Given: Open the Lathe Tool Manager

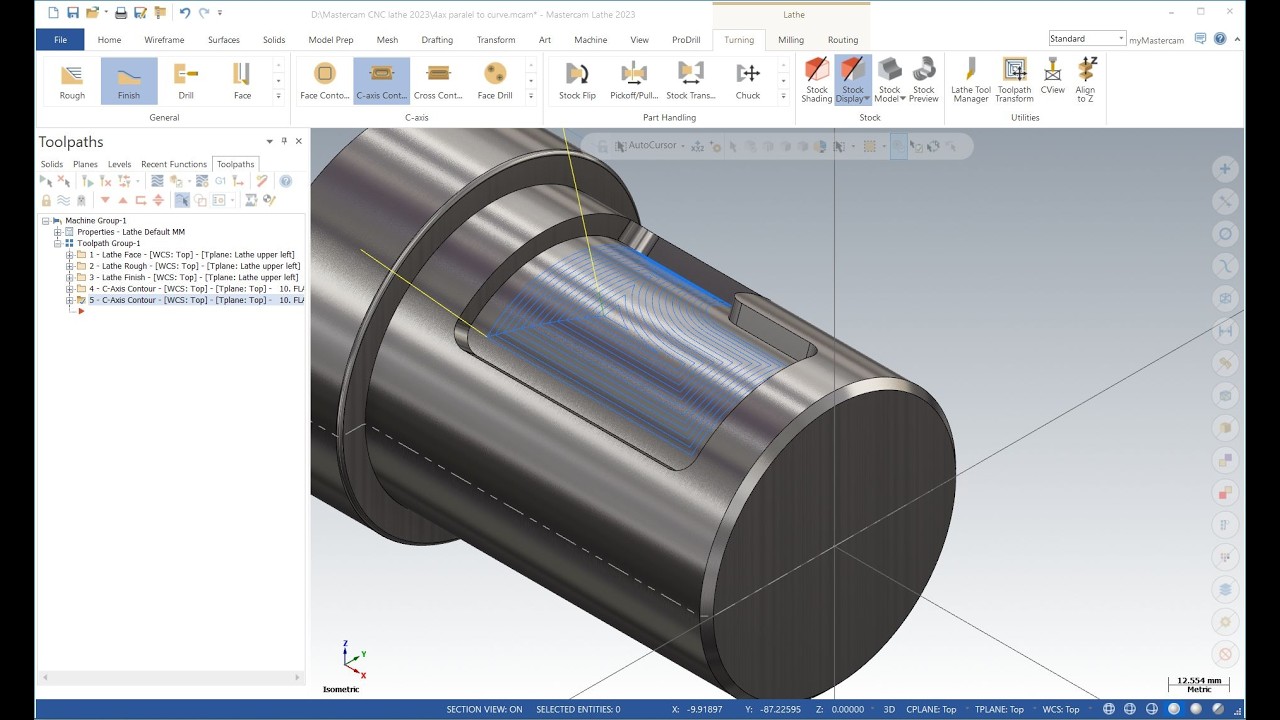Looking at the screenshot, I should coord(970,80).
